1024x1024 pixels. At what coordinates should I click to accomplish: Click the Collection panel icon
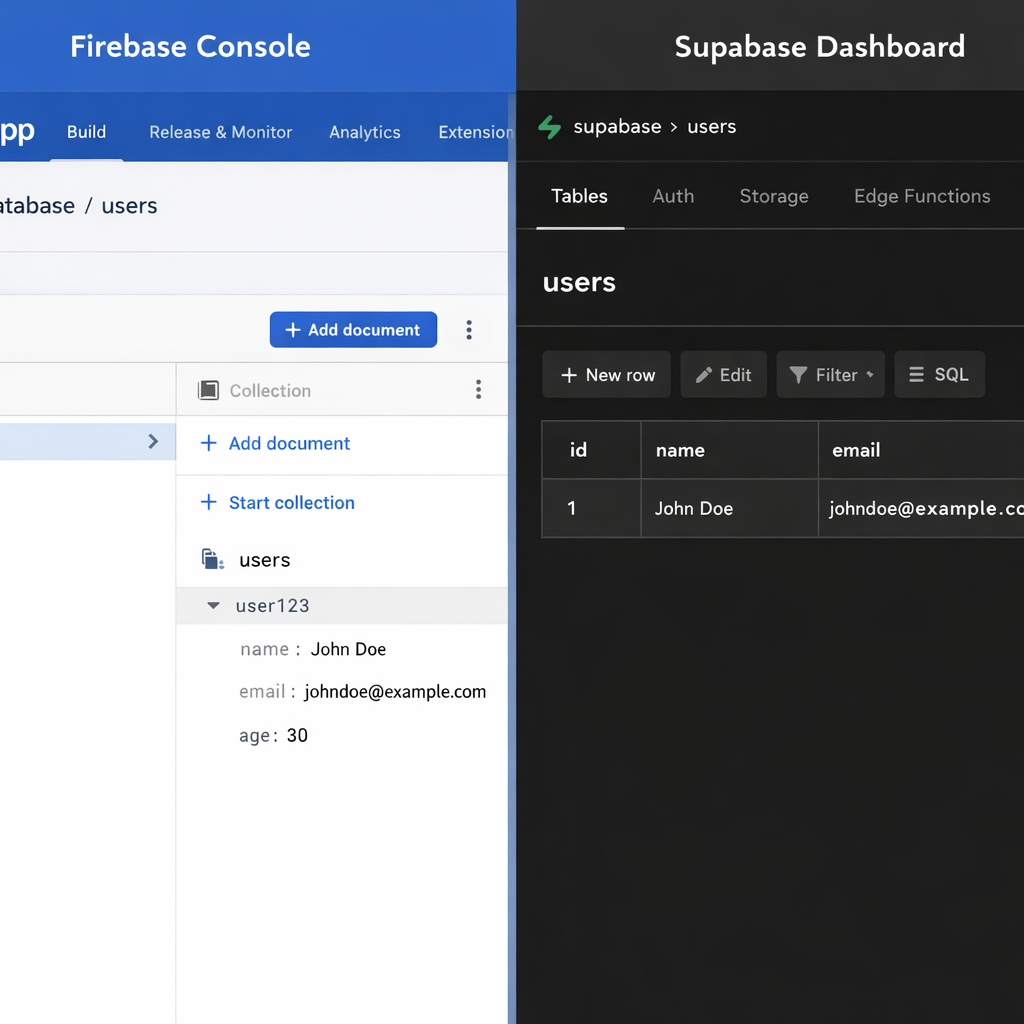click(208, 390)
